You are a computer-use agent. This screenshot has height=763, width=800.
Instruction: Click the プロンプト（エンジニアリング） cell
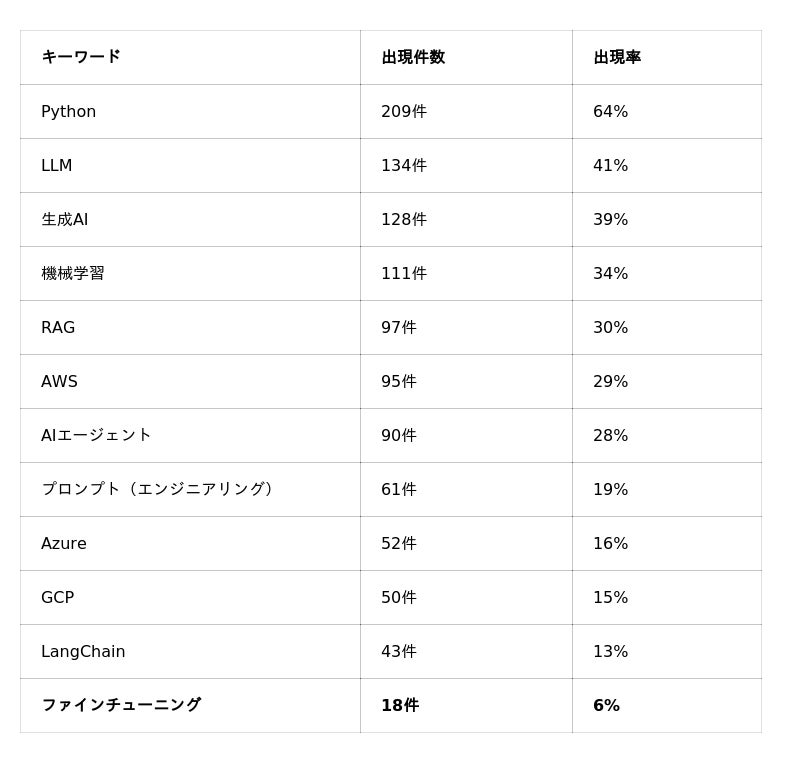tap(190, 489)
